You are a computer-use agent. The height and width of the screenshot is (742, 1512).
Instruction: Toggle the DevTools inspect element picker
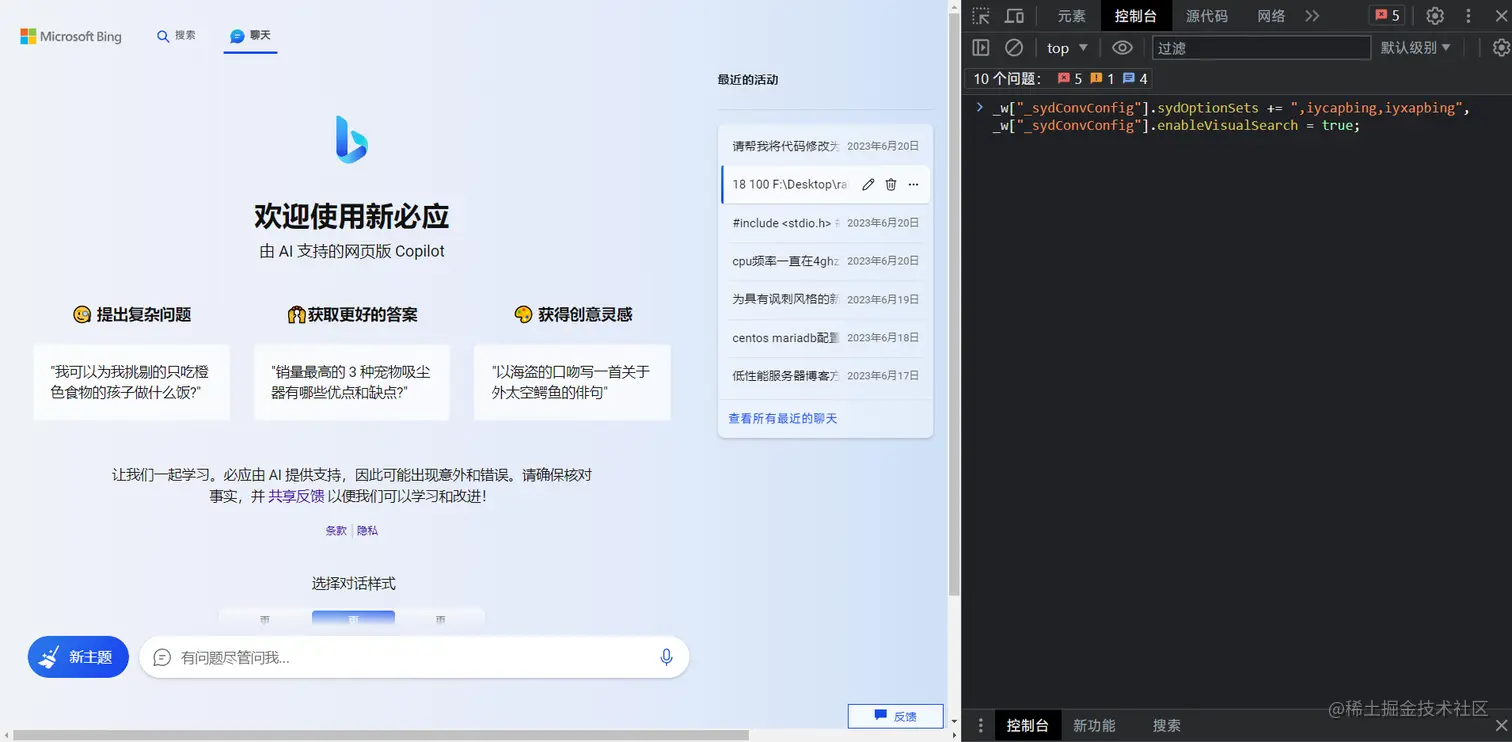tap(981, 16)
